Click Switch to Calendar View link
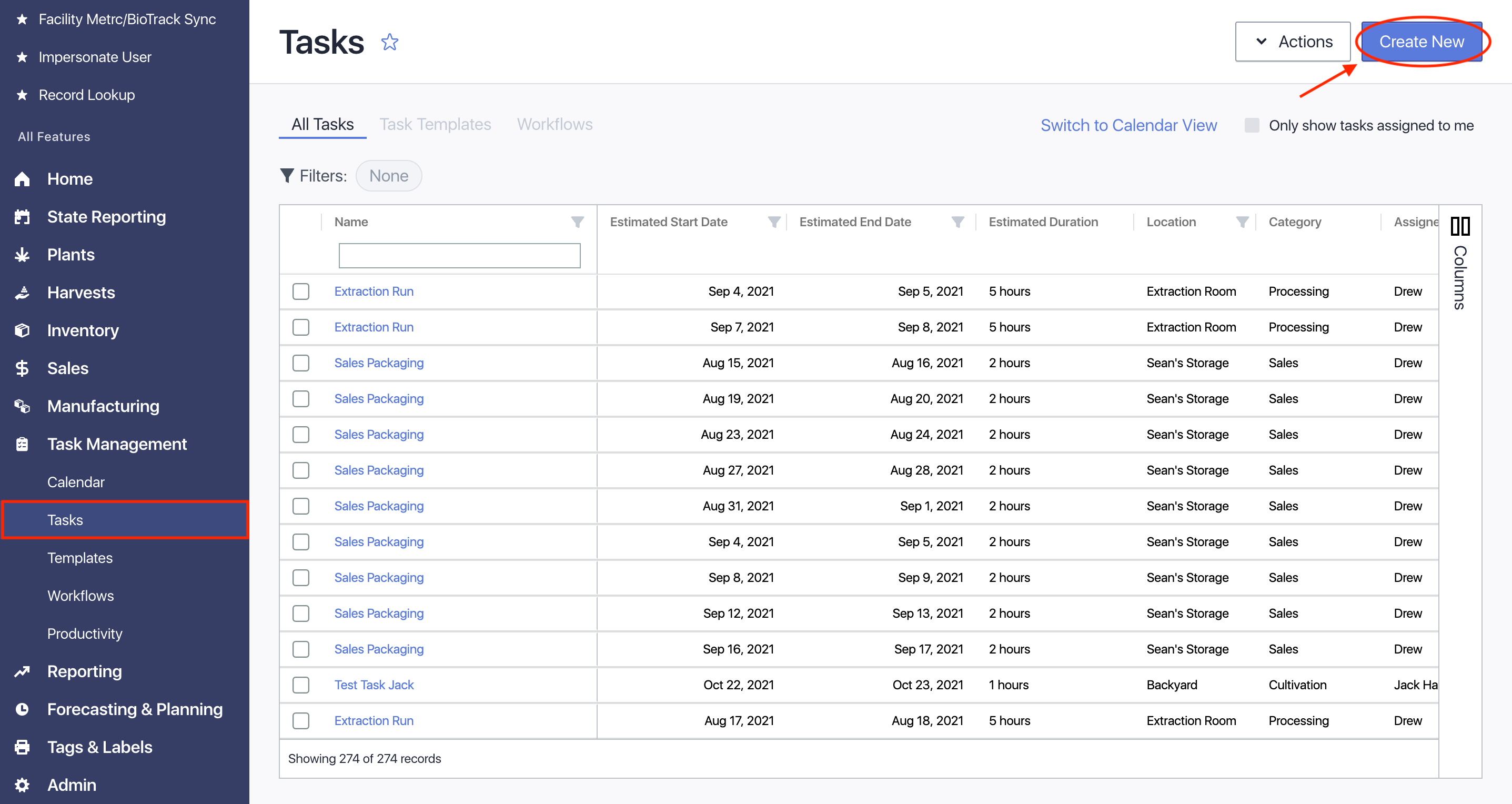This screenshot has width=1512, height=804. (x=1128, y=126)
